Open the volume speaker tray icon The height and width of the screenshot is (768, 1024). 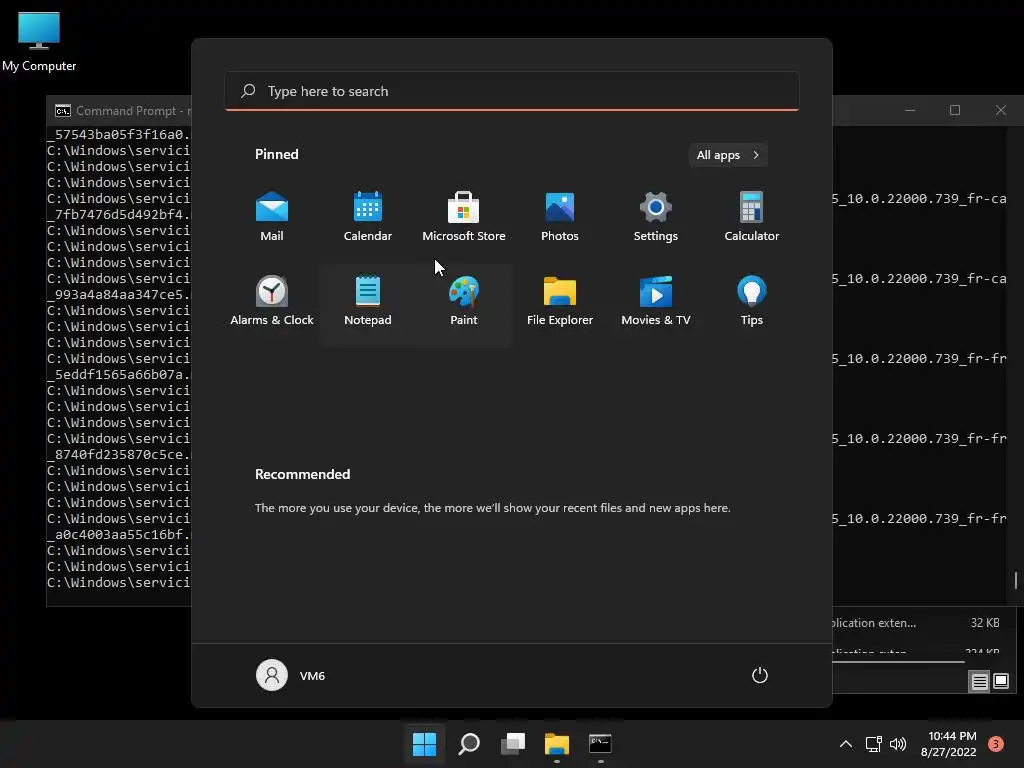899,744
